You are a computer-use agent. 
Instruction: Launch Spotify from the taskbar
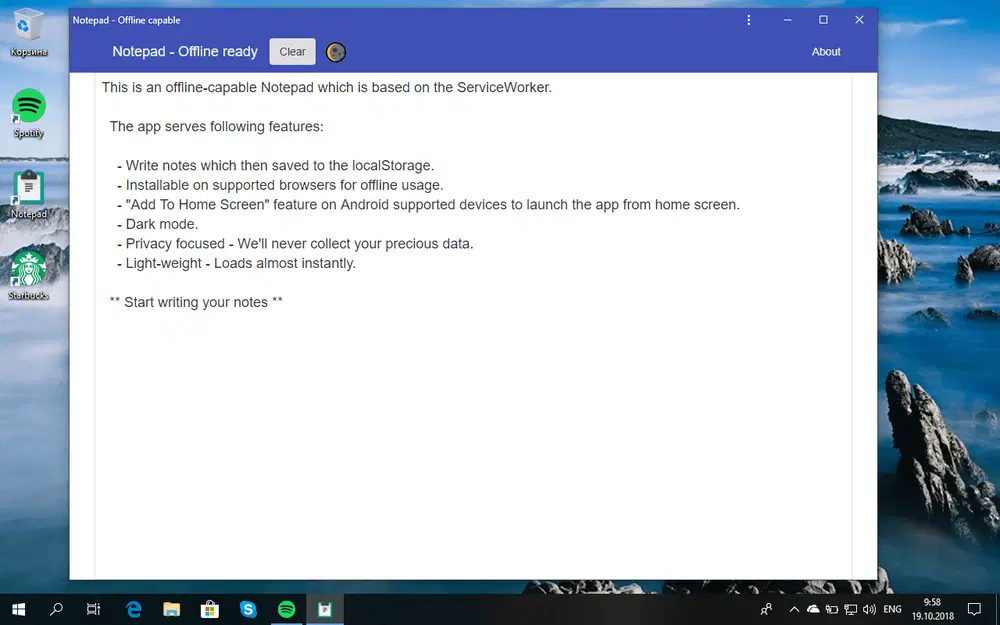click(286, 609)
